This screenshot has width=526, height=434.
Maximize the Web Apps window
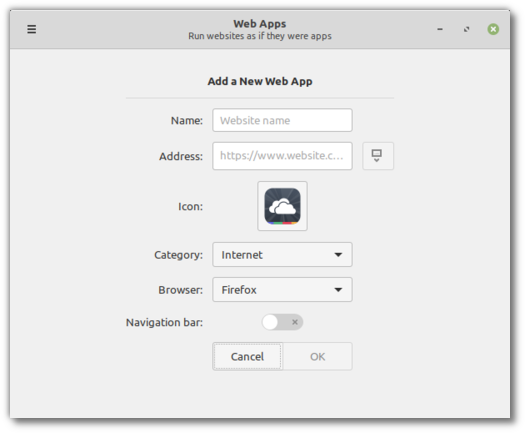click(467, 29)
